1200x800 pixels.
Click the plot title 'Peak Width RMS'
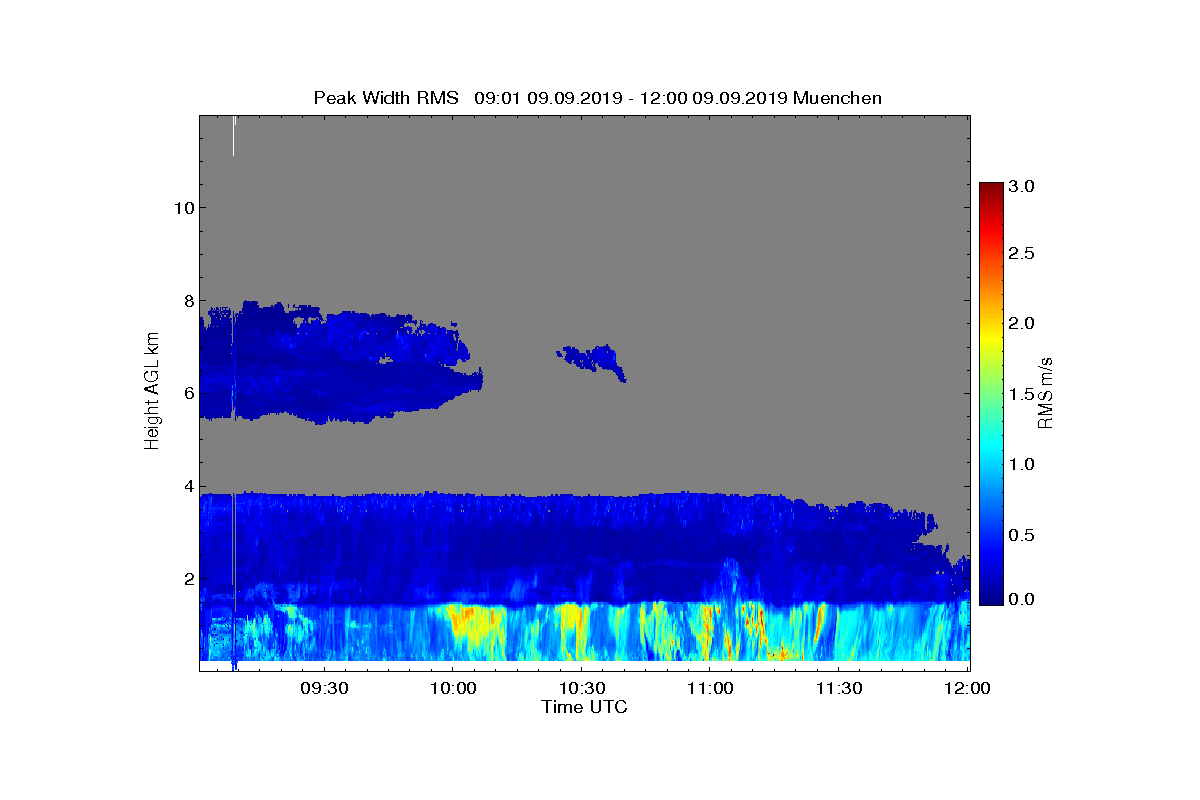[386, 98]
